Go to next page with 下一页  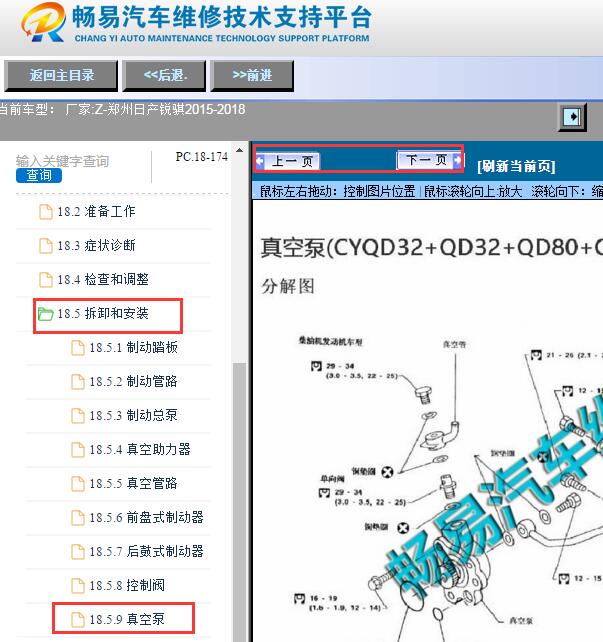429,160
